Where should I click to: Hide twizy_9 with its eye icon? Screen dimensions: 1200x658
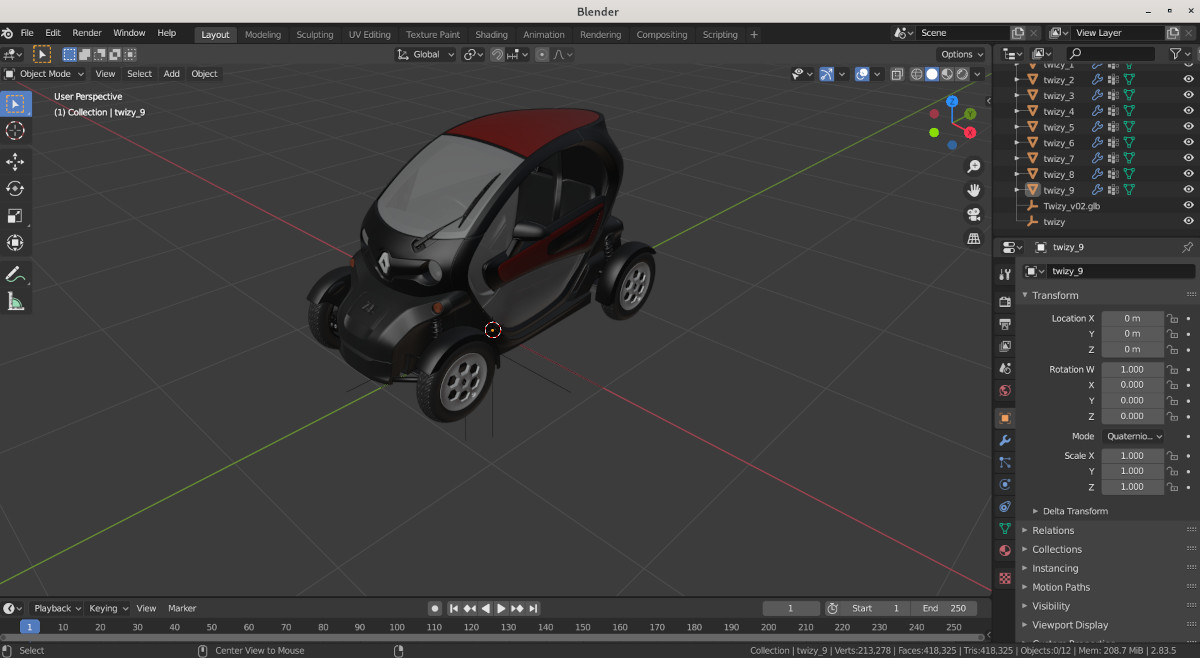1188,190
